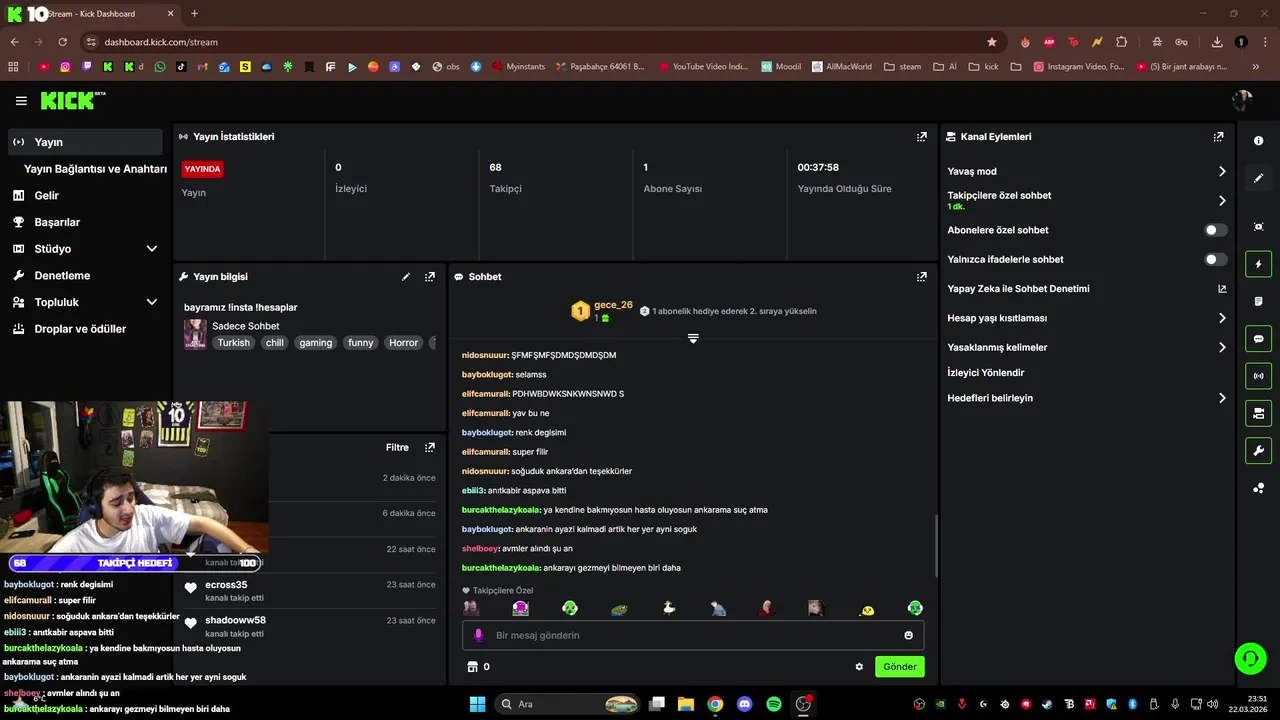Viewport: 1280px width, 720px height.
Task: Select the Pepe frog emote
Action: [619, 608]
